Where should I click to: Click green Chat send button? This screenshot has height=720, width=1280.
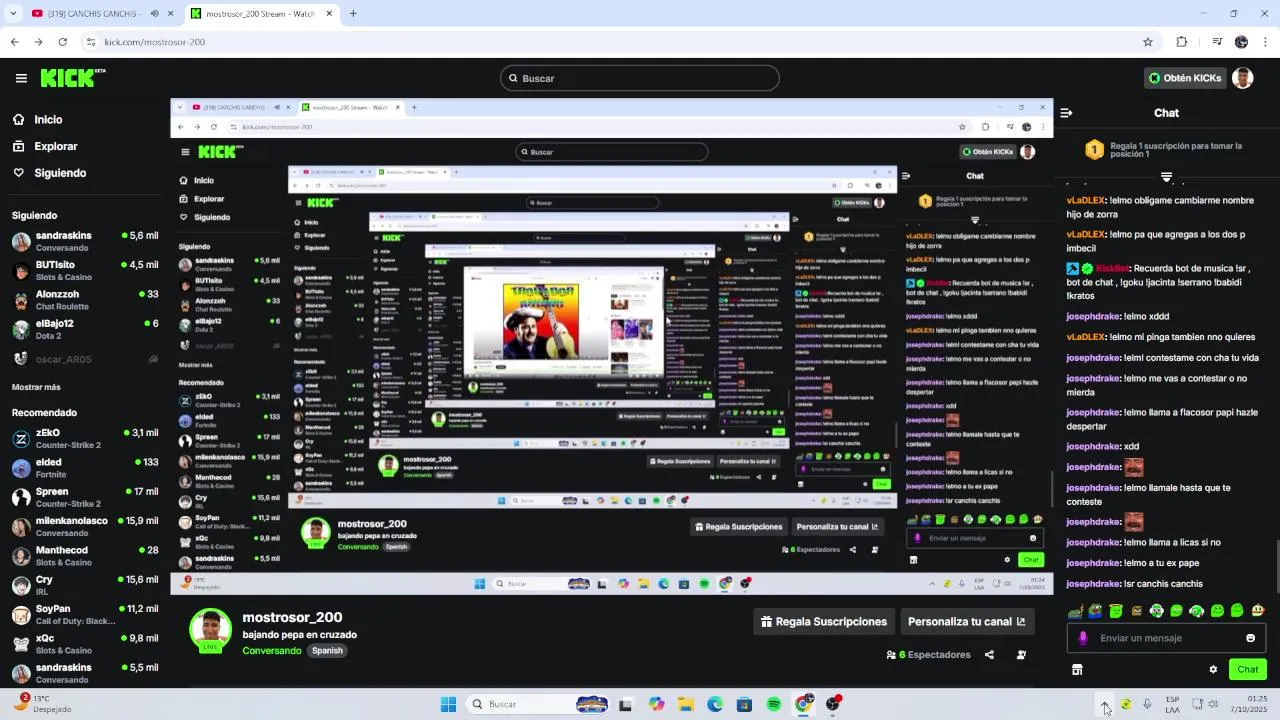tap(1248, 669)
